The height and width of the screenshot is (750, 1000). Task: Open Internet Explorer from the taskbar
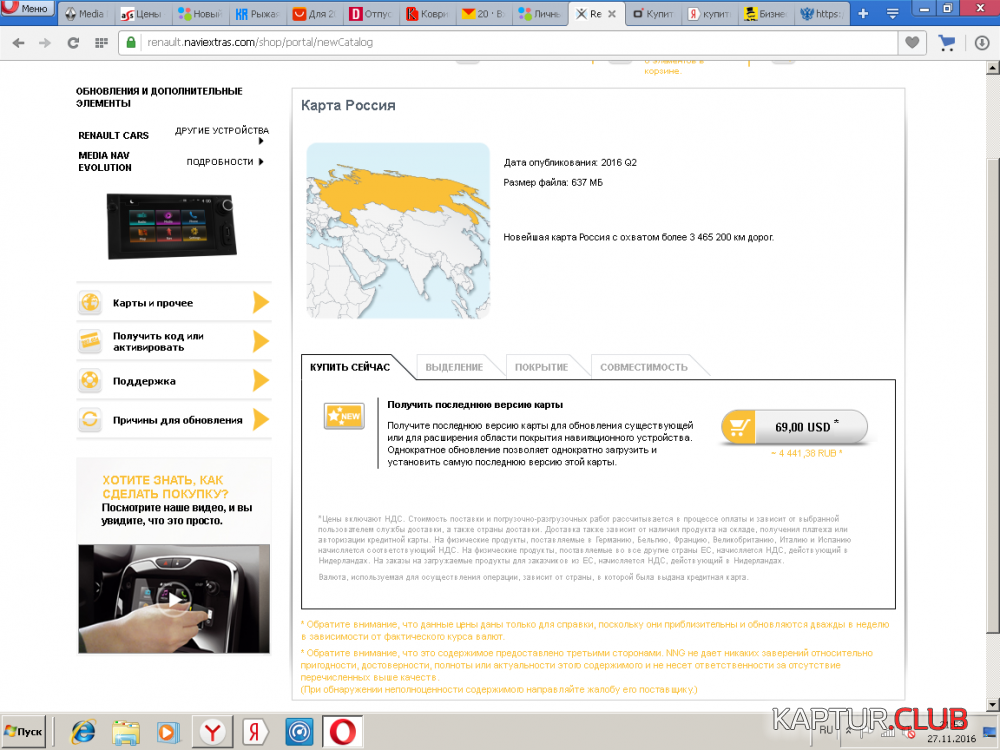82,732
